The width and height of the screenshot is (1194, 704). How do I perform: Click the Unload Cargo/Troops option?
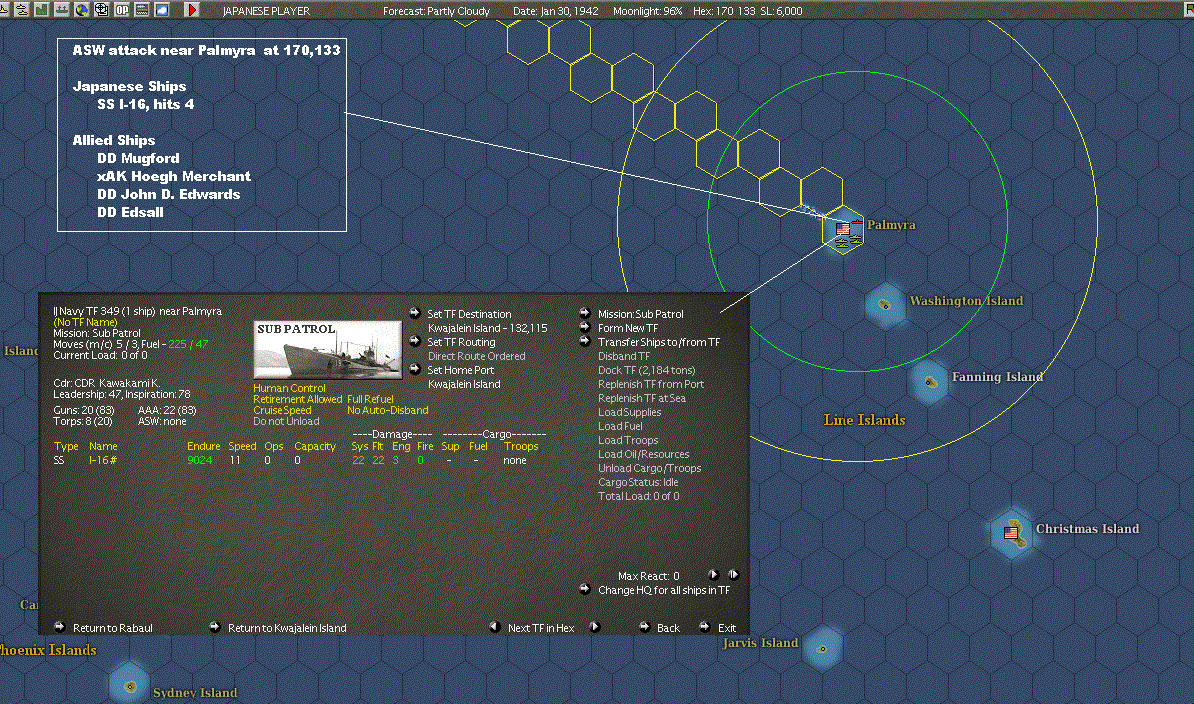tap(650, 468)
